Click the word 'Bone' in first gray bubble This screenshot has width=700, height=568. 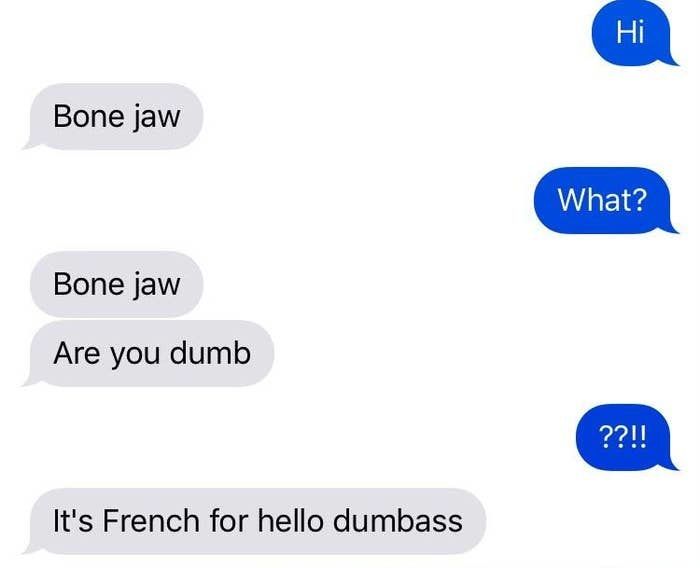(x=89, y=116)
